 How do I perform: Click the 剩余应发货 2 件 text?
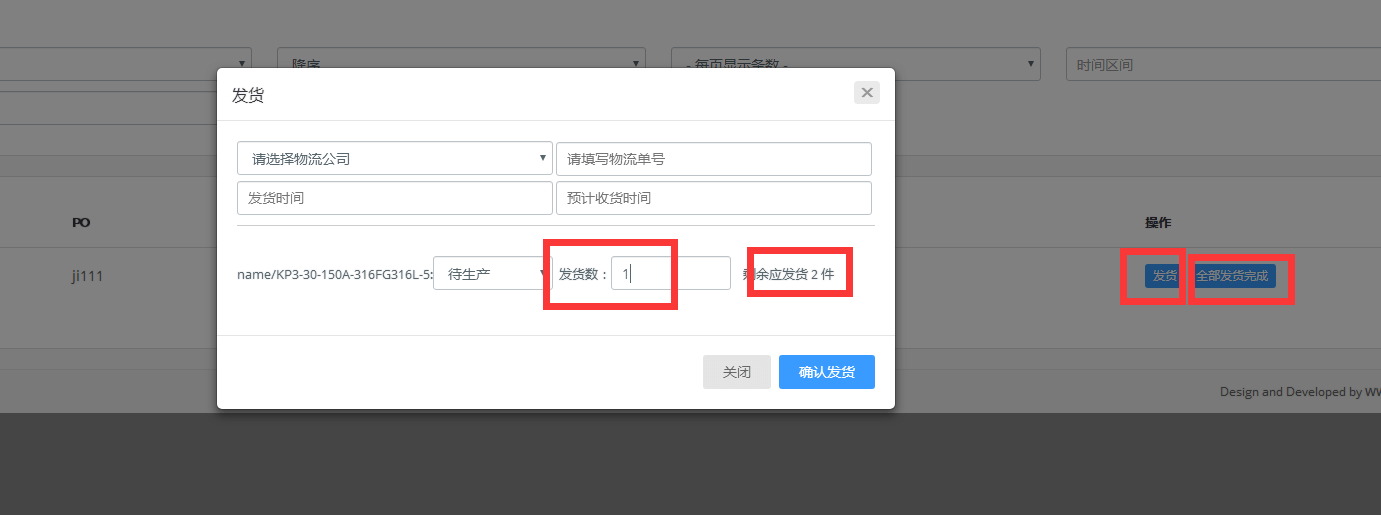tap(788, 274)
